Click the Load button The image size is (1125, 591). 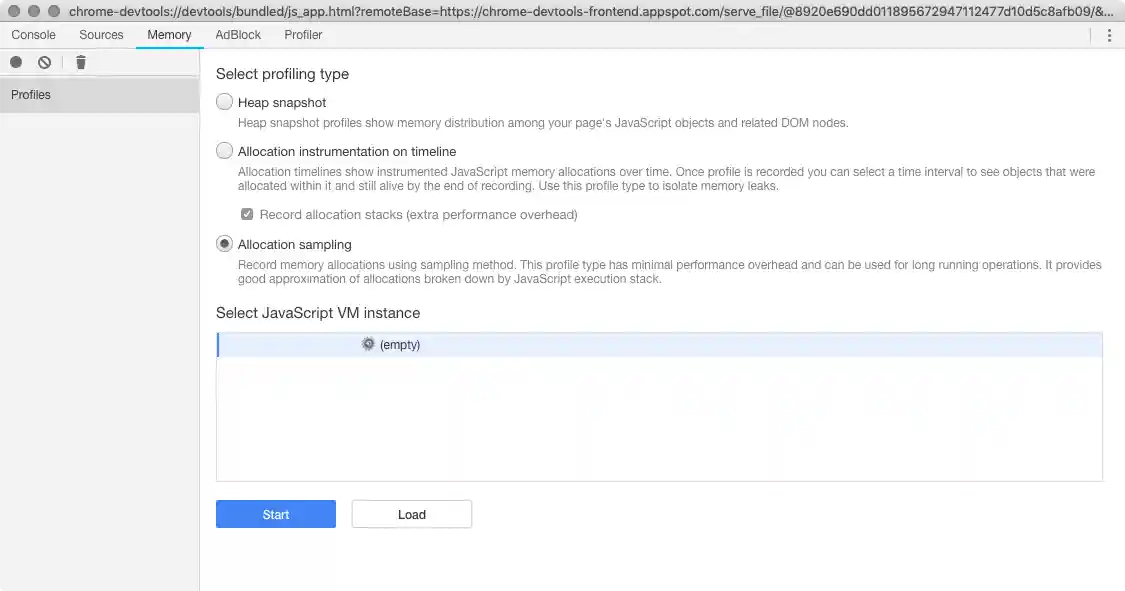point(411,514)
